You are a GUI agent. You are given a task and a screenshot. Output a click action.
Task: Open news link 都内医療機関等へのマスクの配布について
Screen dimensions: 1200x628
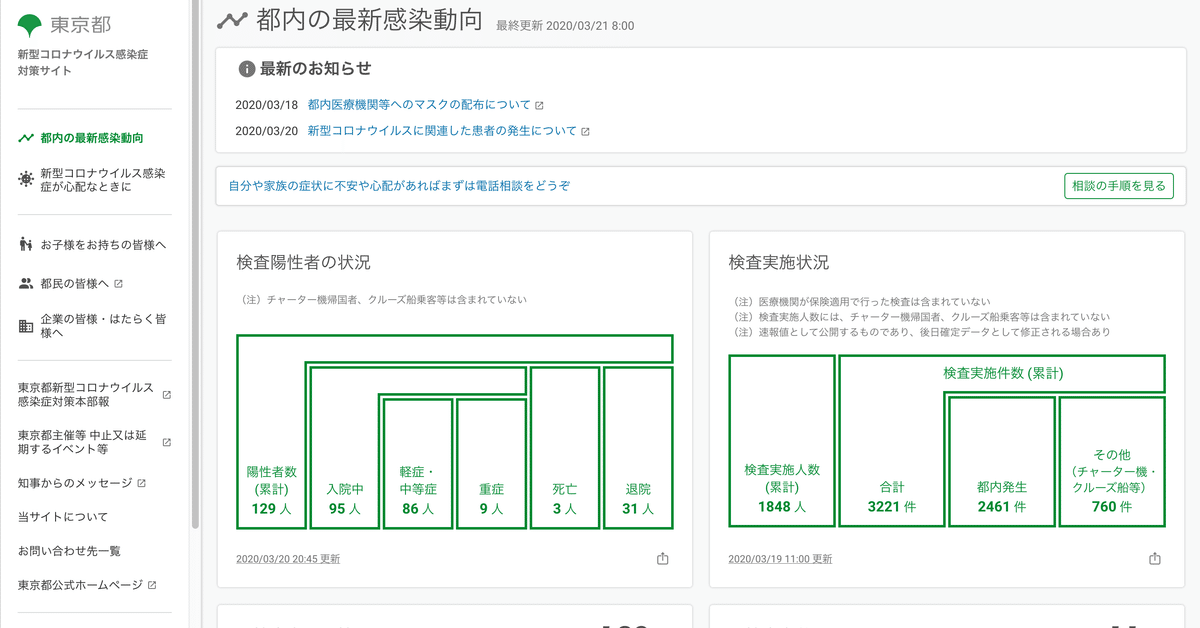[x=419, y=105]
